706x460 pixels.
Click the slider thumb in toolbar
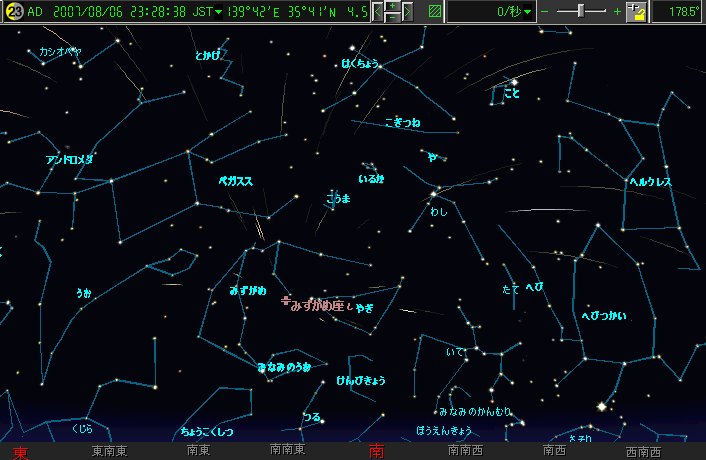pyautogui.click(x=583, y=11)
